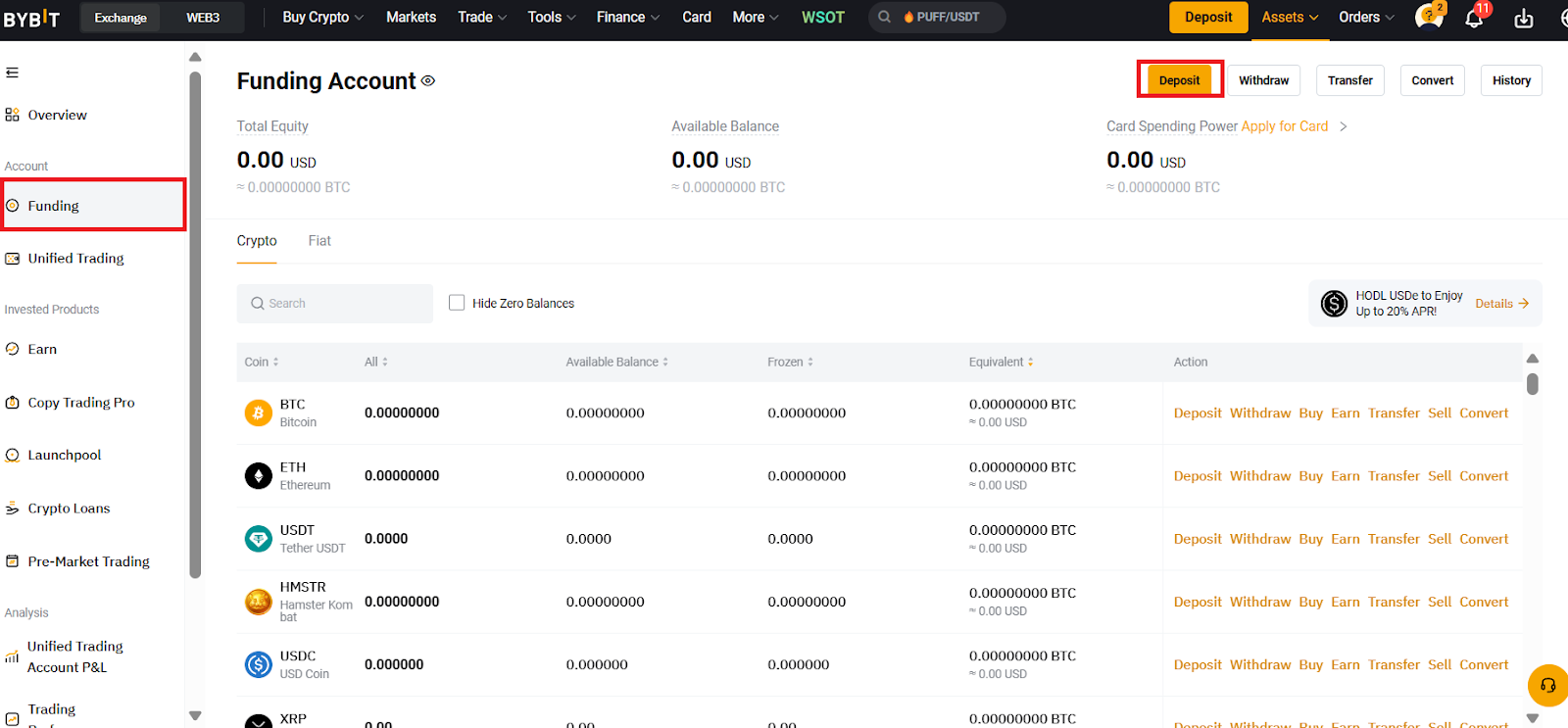Sort table by Available Balance column

point(617,362)
